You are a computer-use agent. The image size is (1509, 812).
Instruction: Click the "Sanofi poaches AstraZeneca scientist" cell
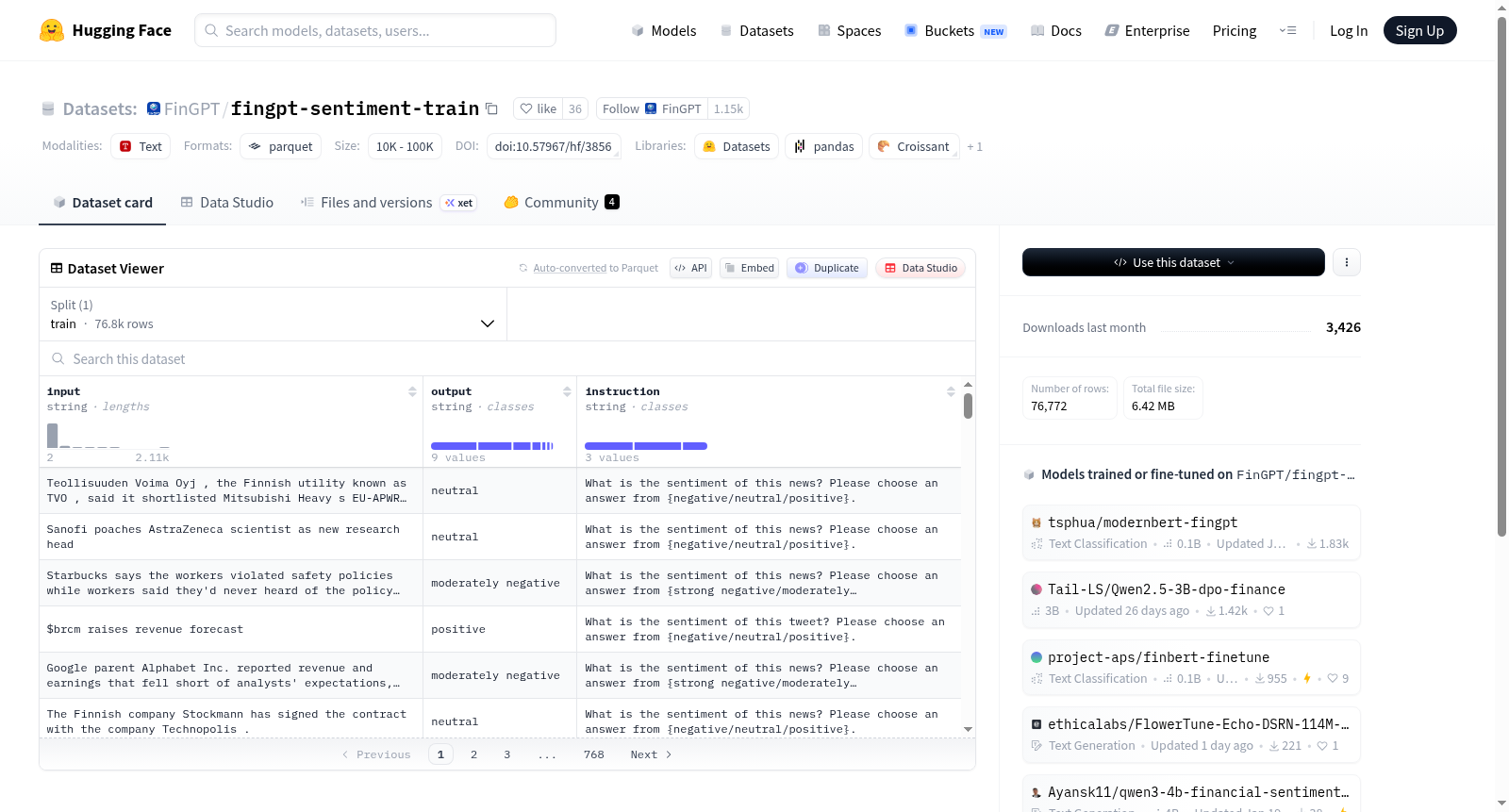tap(231, 537)
